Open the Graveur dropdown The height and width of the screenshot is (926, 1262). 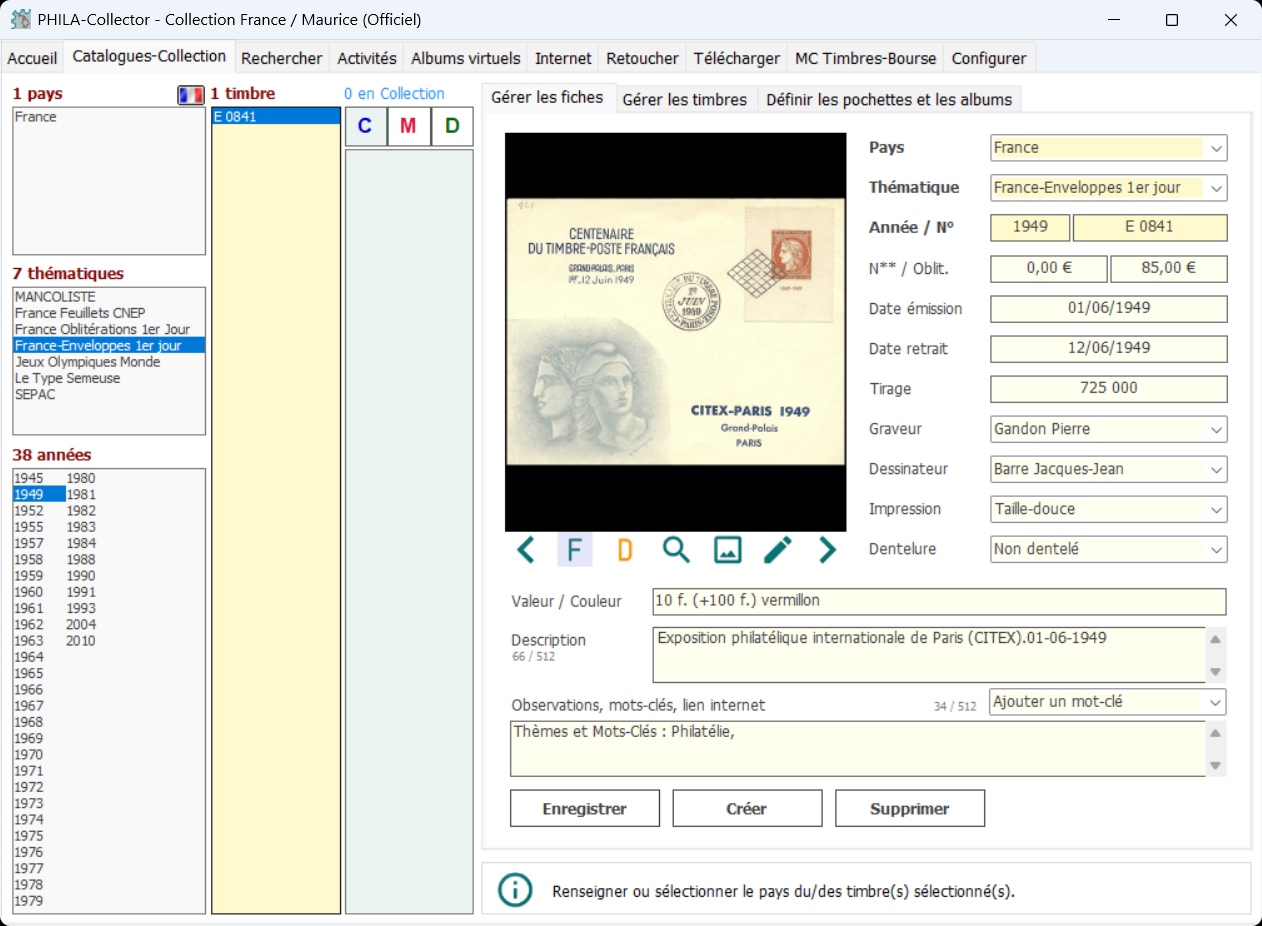1216,429
